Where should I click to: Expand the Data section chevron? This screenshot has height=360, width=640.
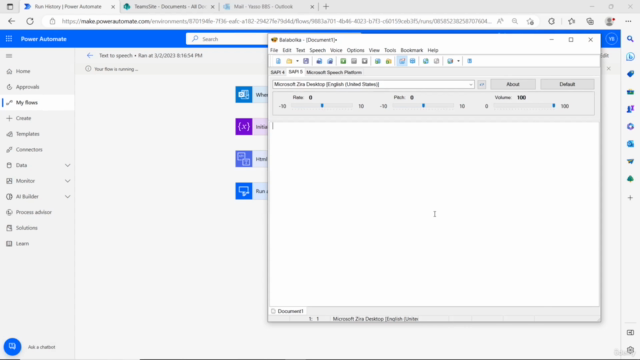67,165
